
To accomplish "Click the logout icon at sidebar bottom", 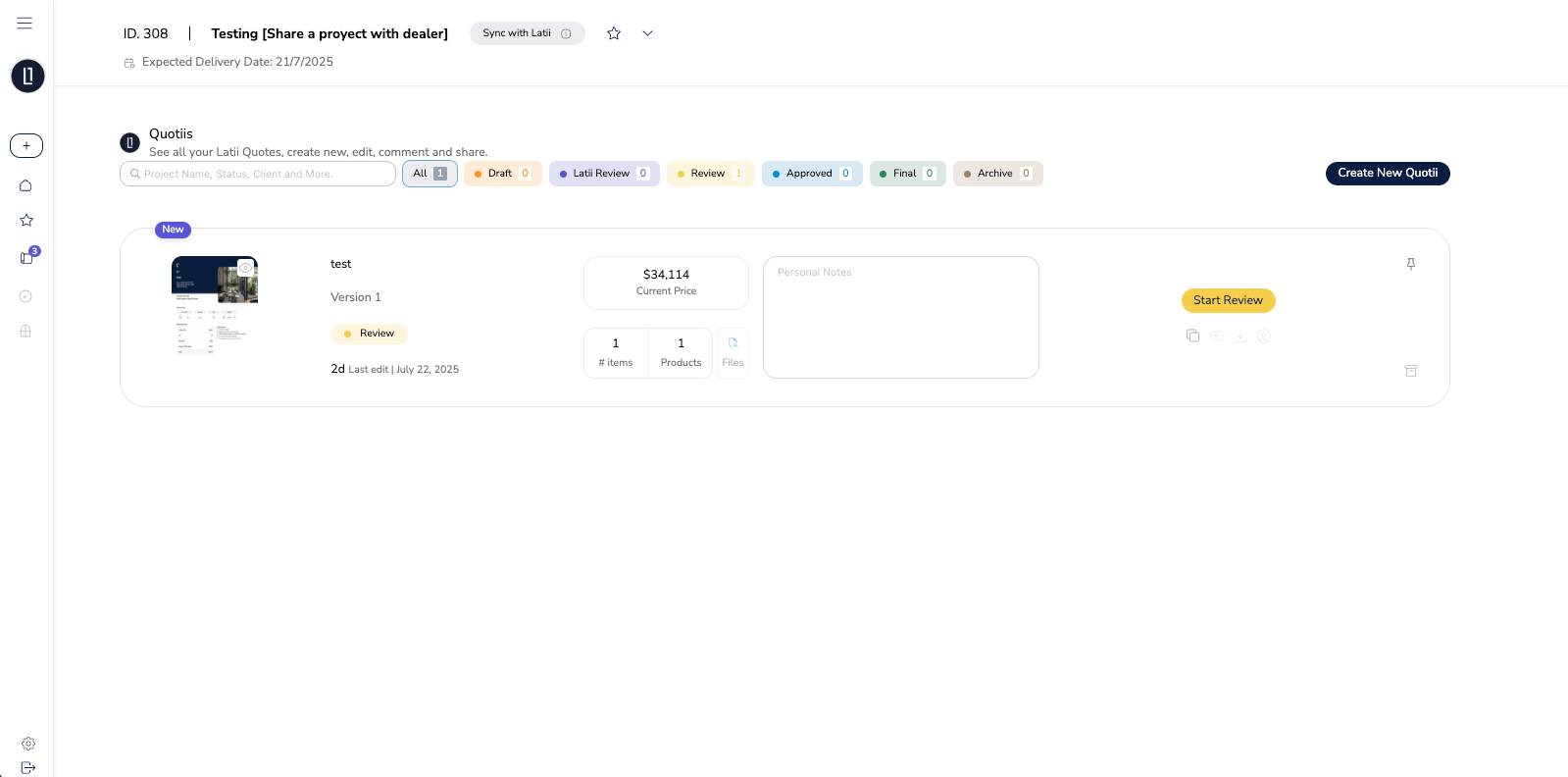I will [27, 767].
